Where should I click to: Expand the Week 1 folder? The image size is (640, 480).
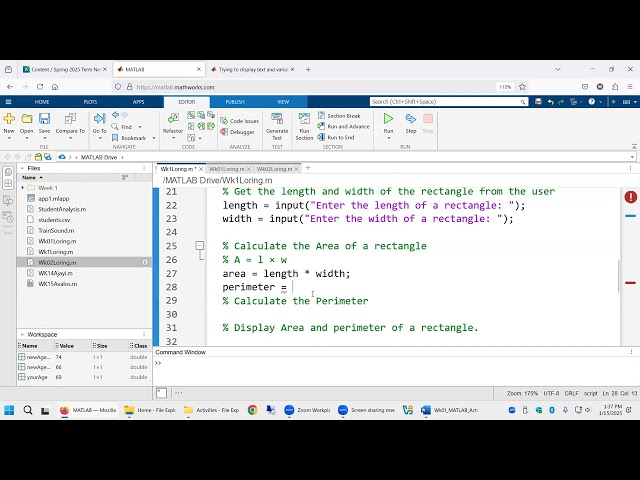point(22,188)
